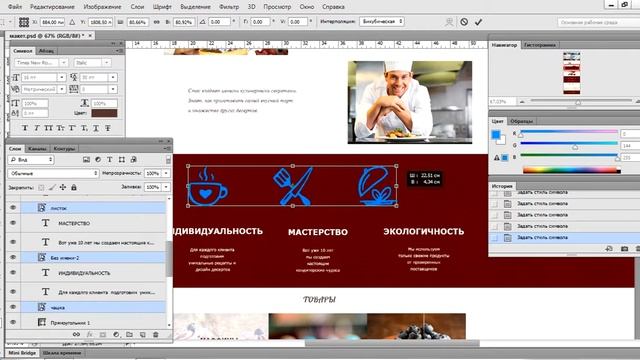Open the layer filter kind dropdown 'Вид'

(x=31, y=160)
